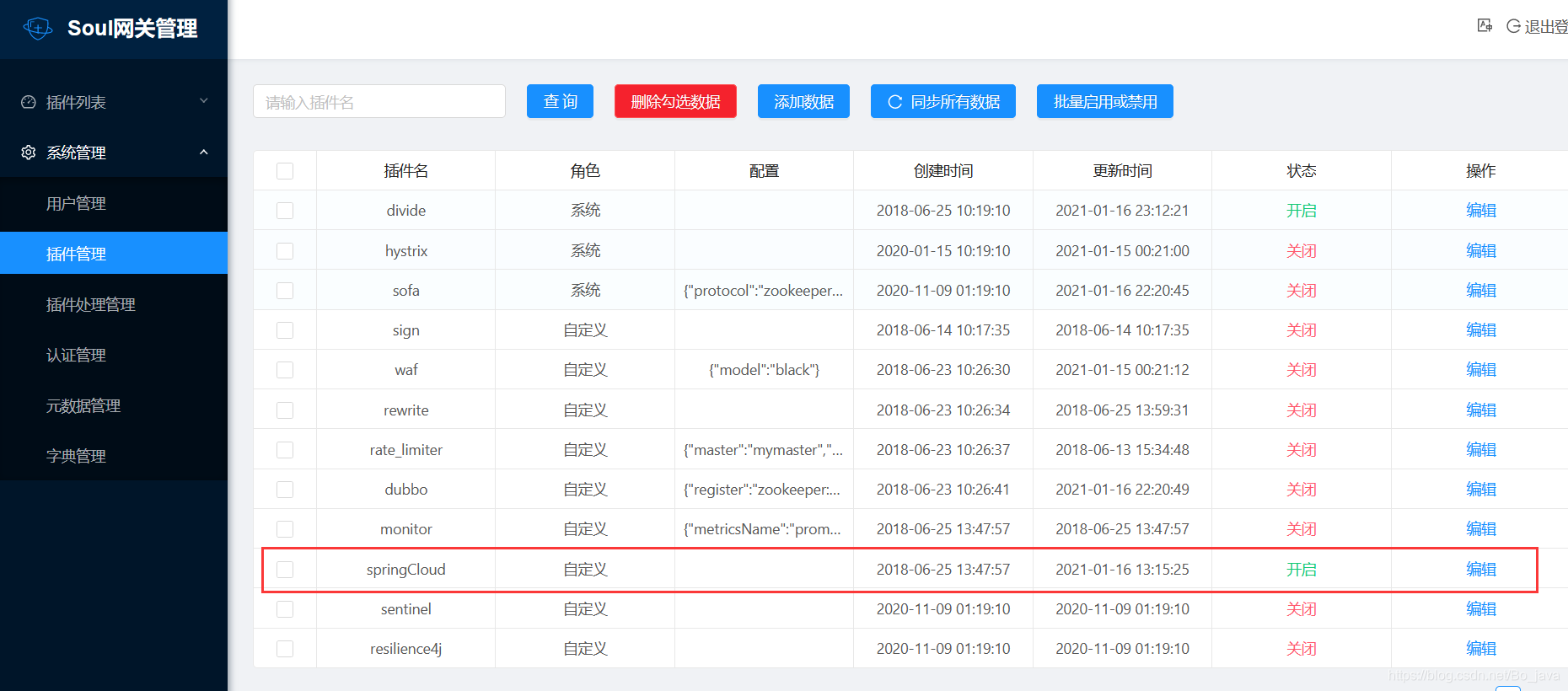
Task: Check the sofa row checkbox
Action: tap(285, 291)
